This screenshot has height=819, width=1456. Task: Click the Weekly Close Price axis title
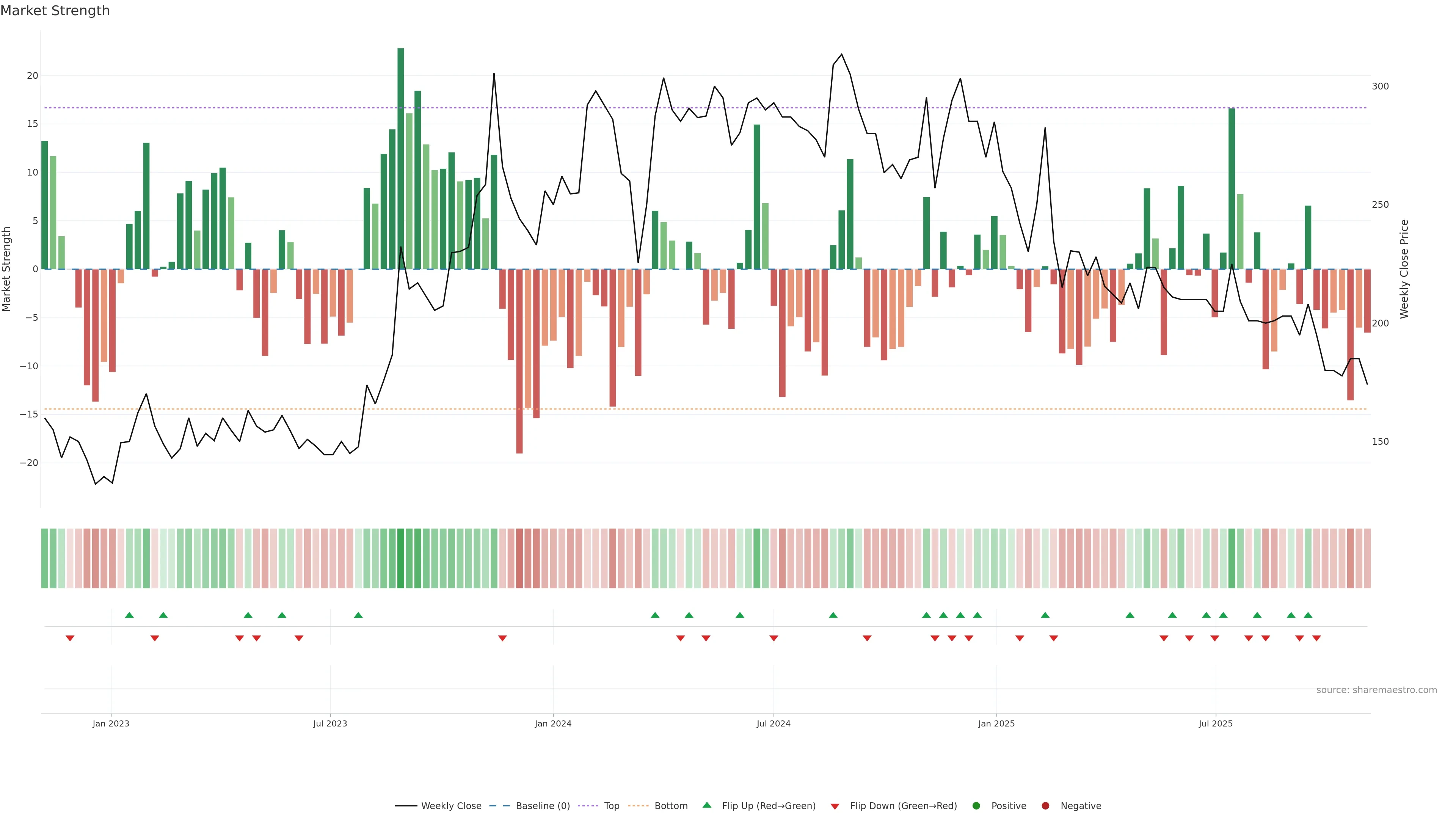(x=1404, y=269)
